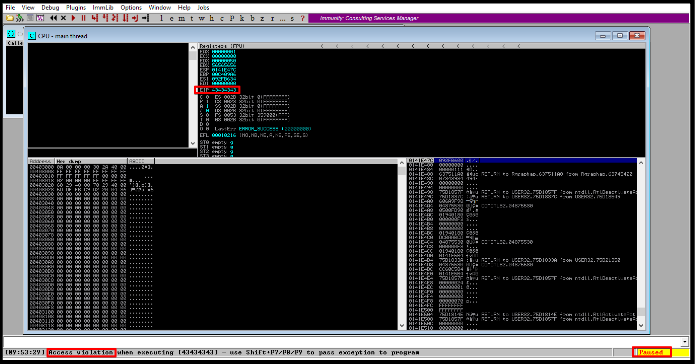Click the Hex dump column header

tap(91, 161)
